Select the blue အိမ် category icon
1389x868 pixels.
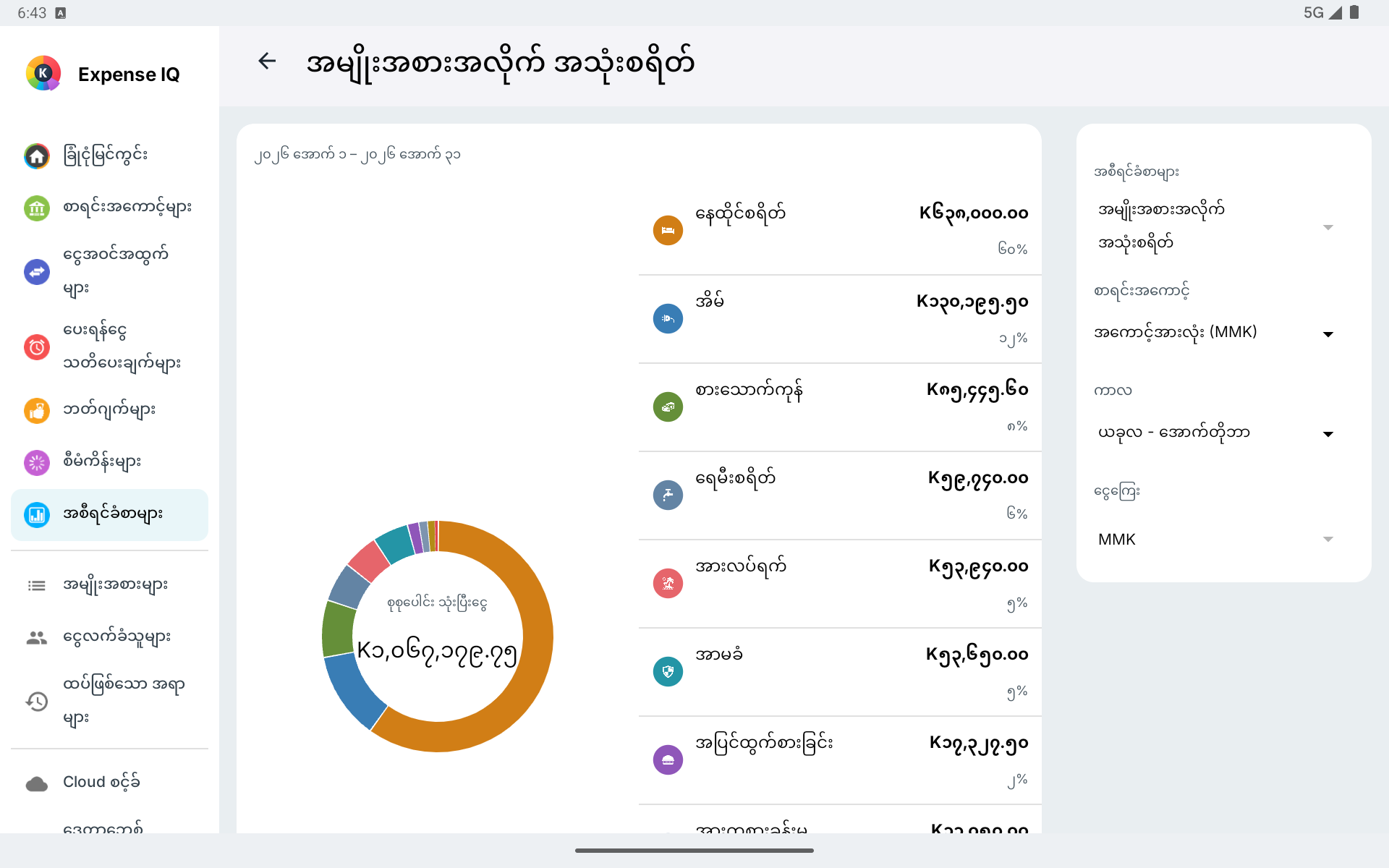(x=668, y=319)
